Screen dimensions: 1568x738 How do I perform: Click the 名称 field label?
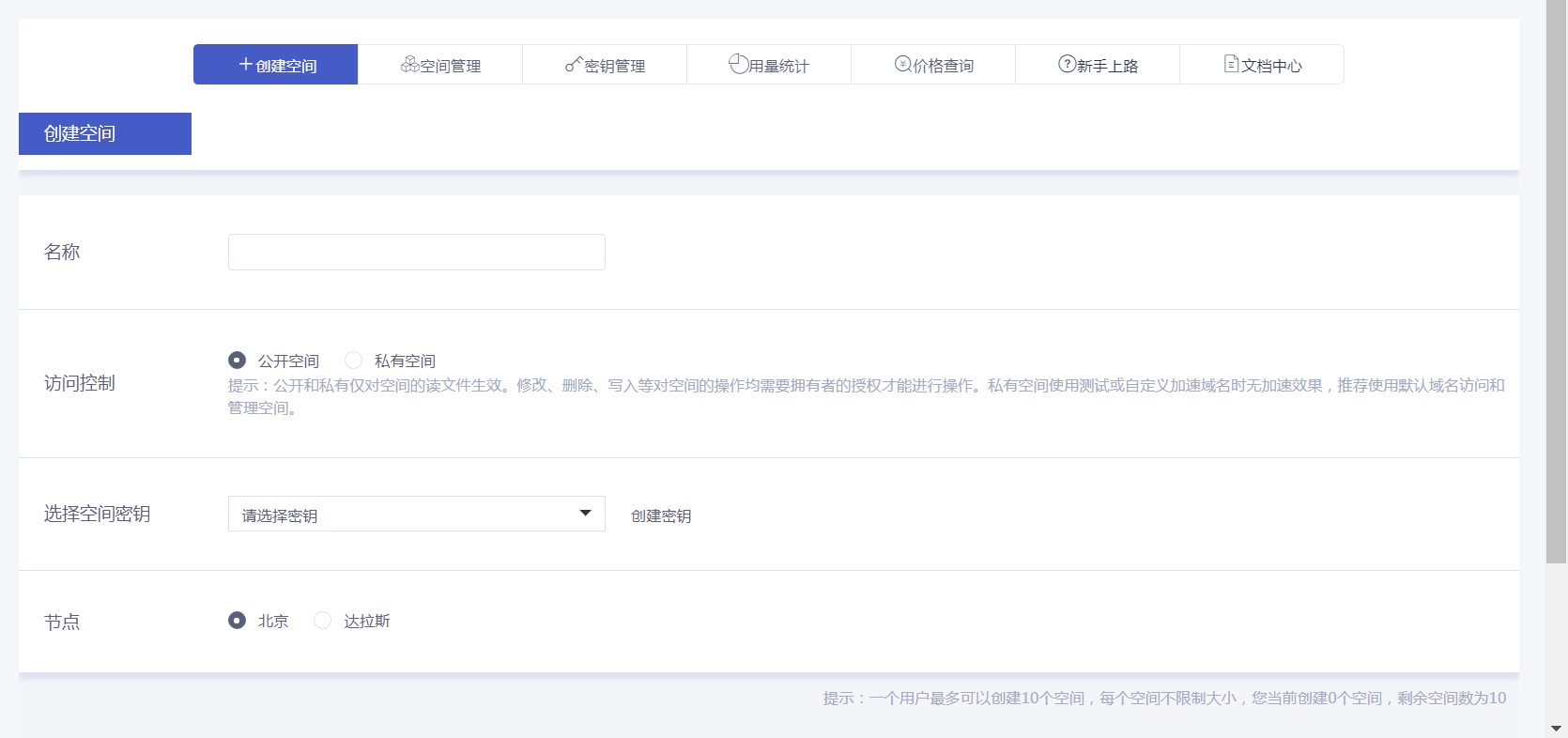(x=62, y=252)
